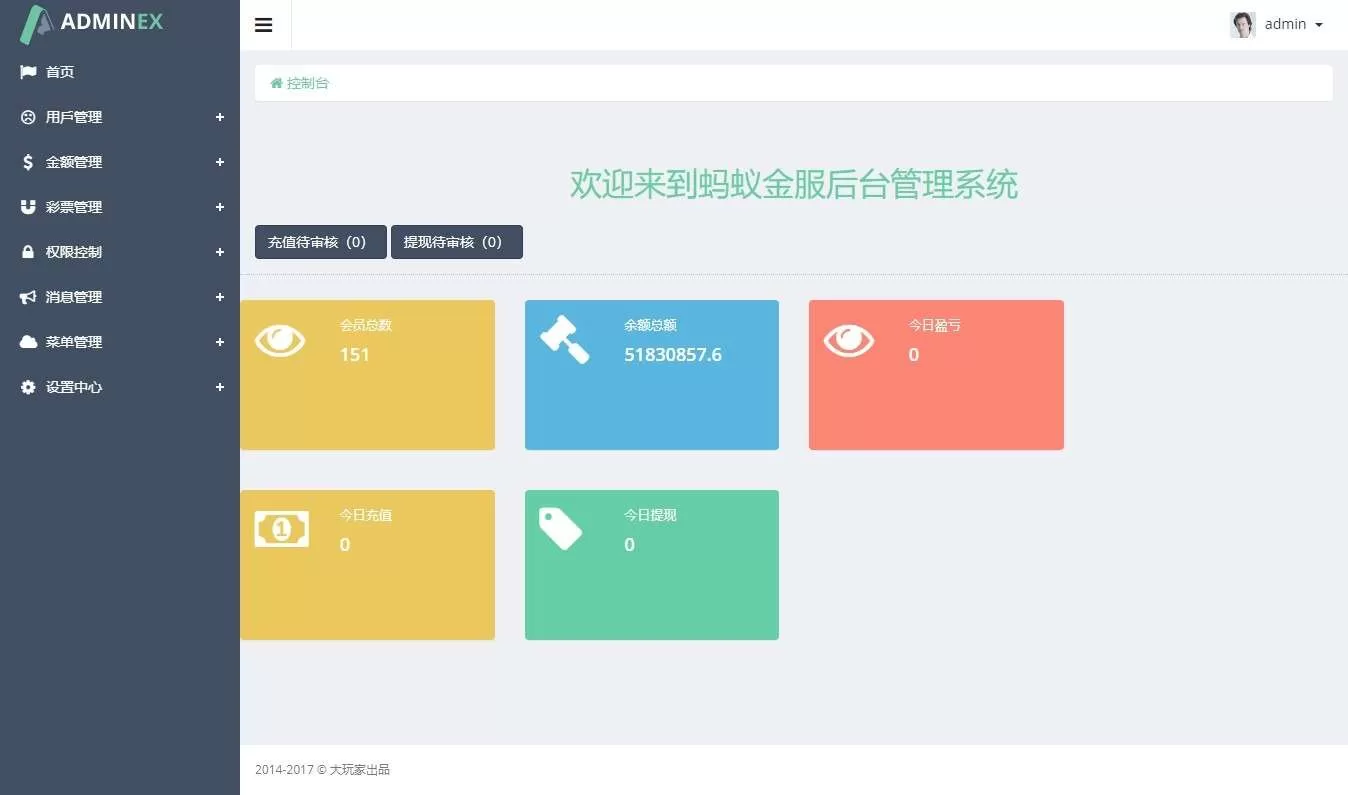Select 菜单管理 in the sidebar
Viewport: 1348px width, 795px height.
74,342
